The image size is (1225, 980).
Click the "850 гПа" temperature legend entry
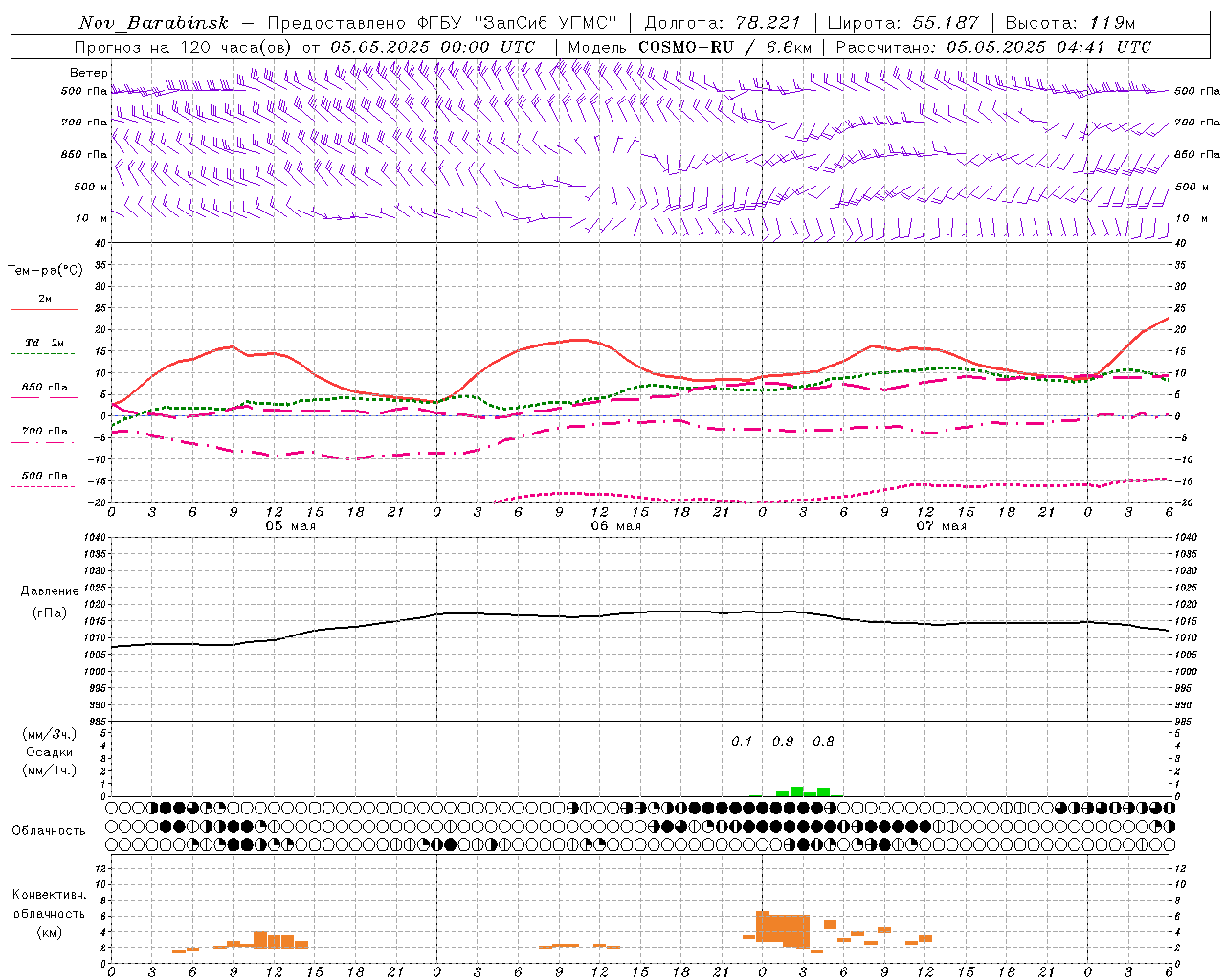click(45, 388)
